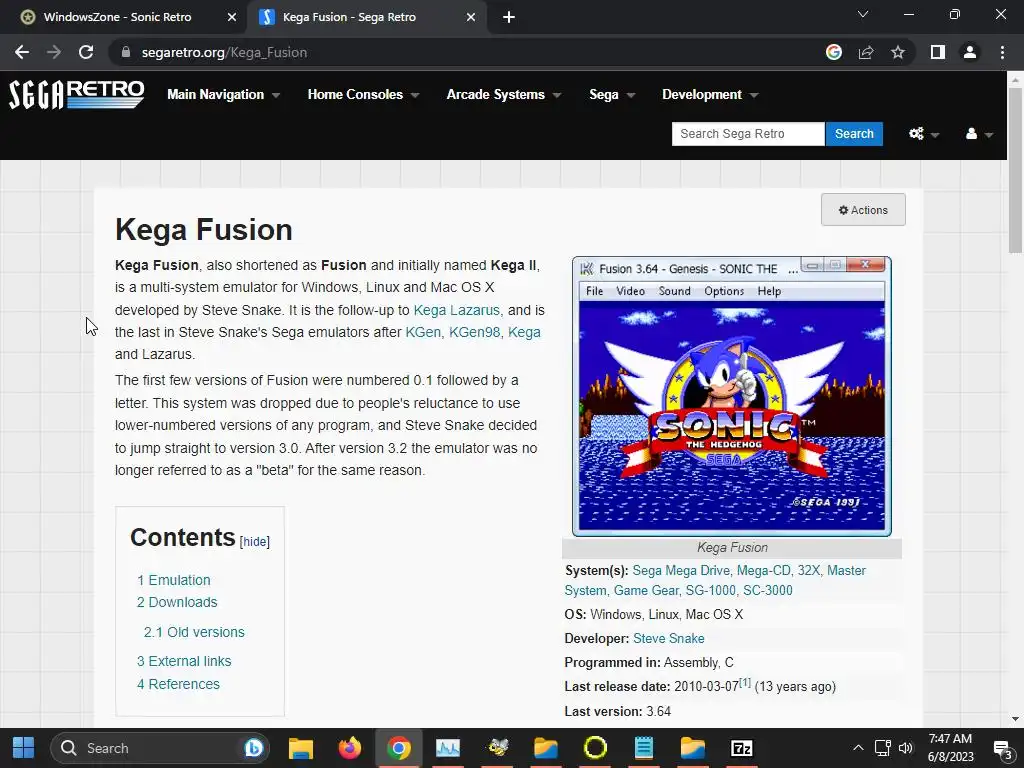Jump to 2 Downloads section
Viewport: 1024px width, 768px height.
[177, 602]
